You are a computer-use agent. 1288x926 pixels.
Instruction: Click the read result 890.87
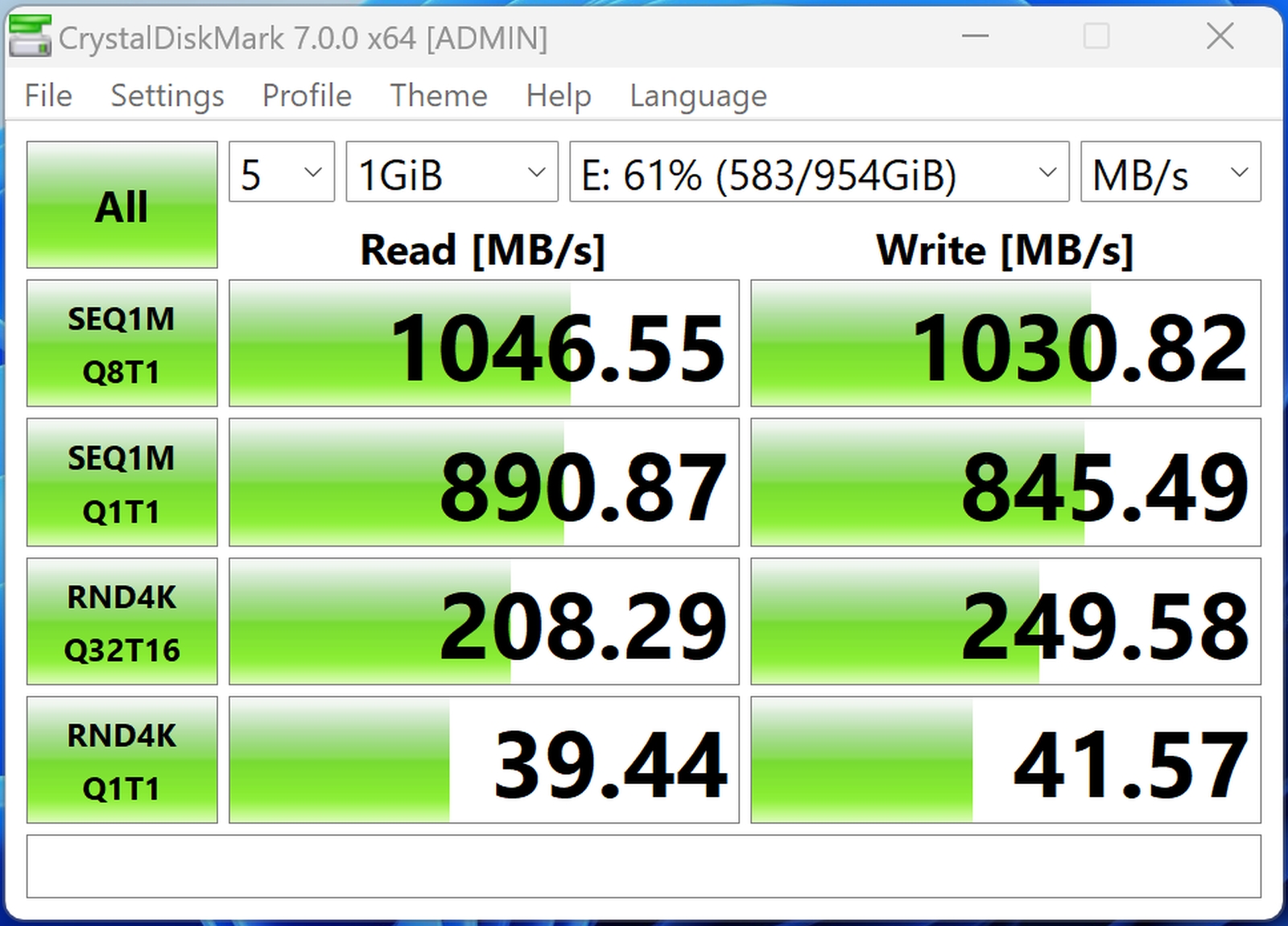tap(484, 482)
